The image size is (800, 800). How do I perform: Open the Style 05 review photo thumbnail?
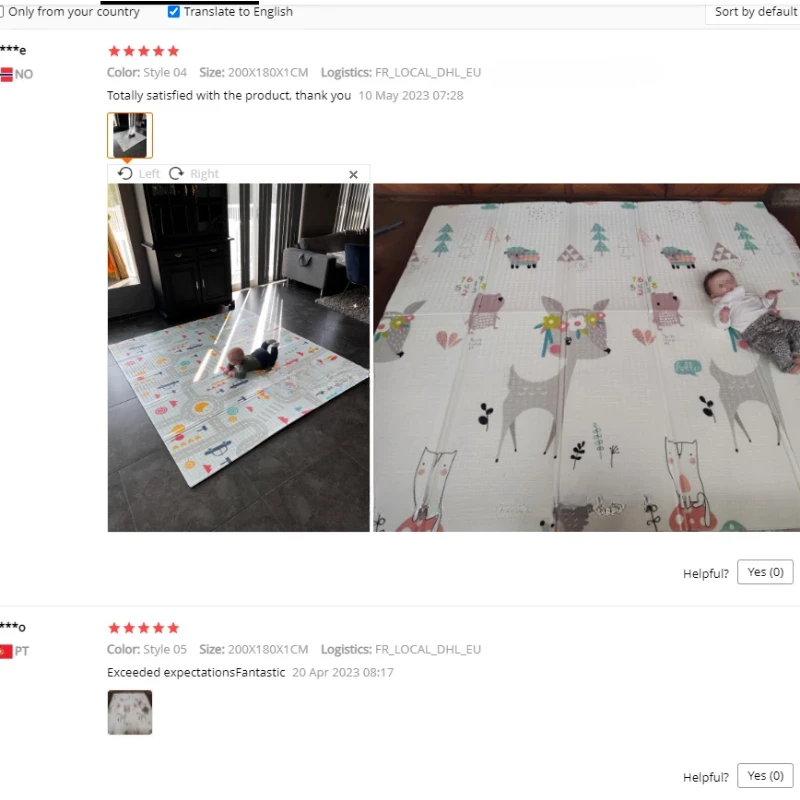(130, 712)
